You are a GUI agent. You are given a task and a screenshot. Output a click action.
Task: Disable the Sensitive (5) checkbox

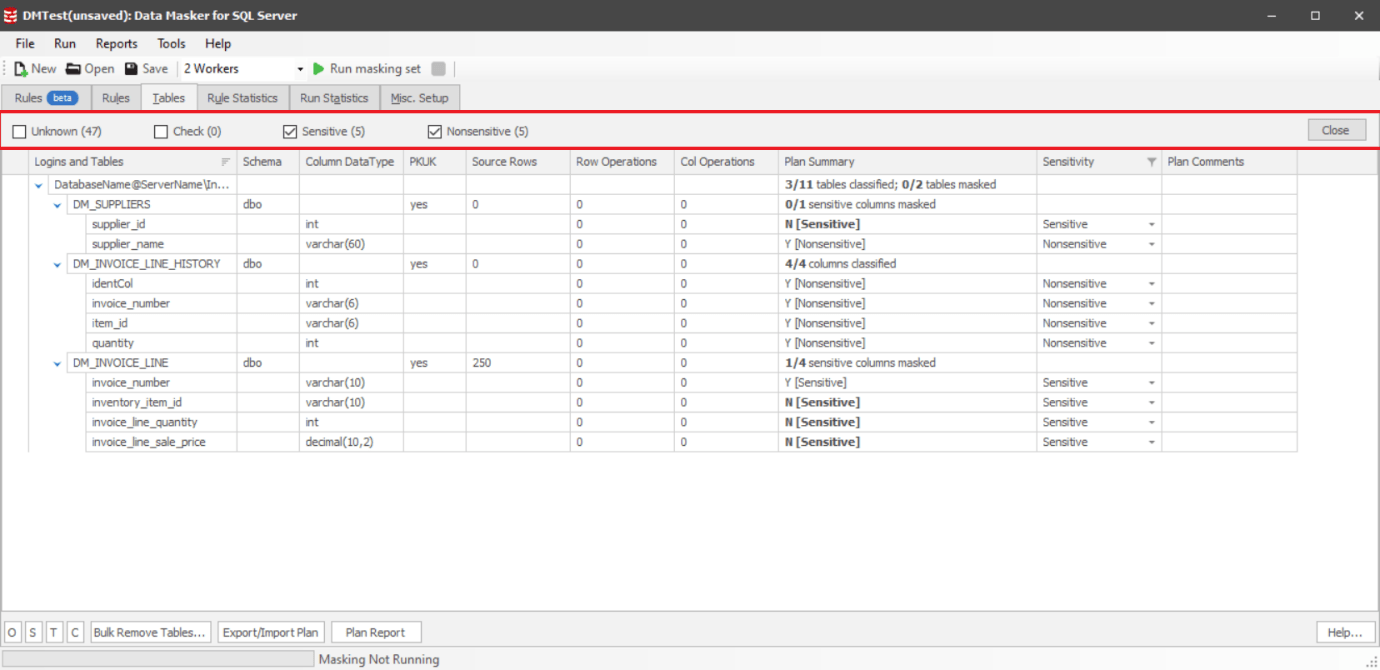(290, 131)
